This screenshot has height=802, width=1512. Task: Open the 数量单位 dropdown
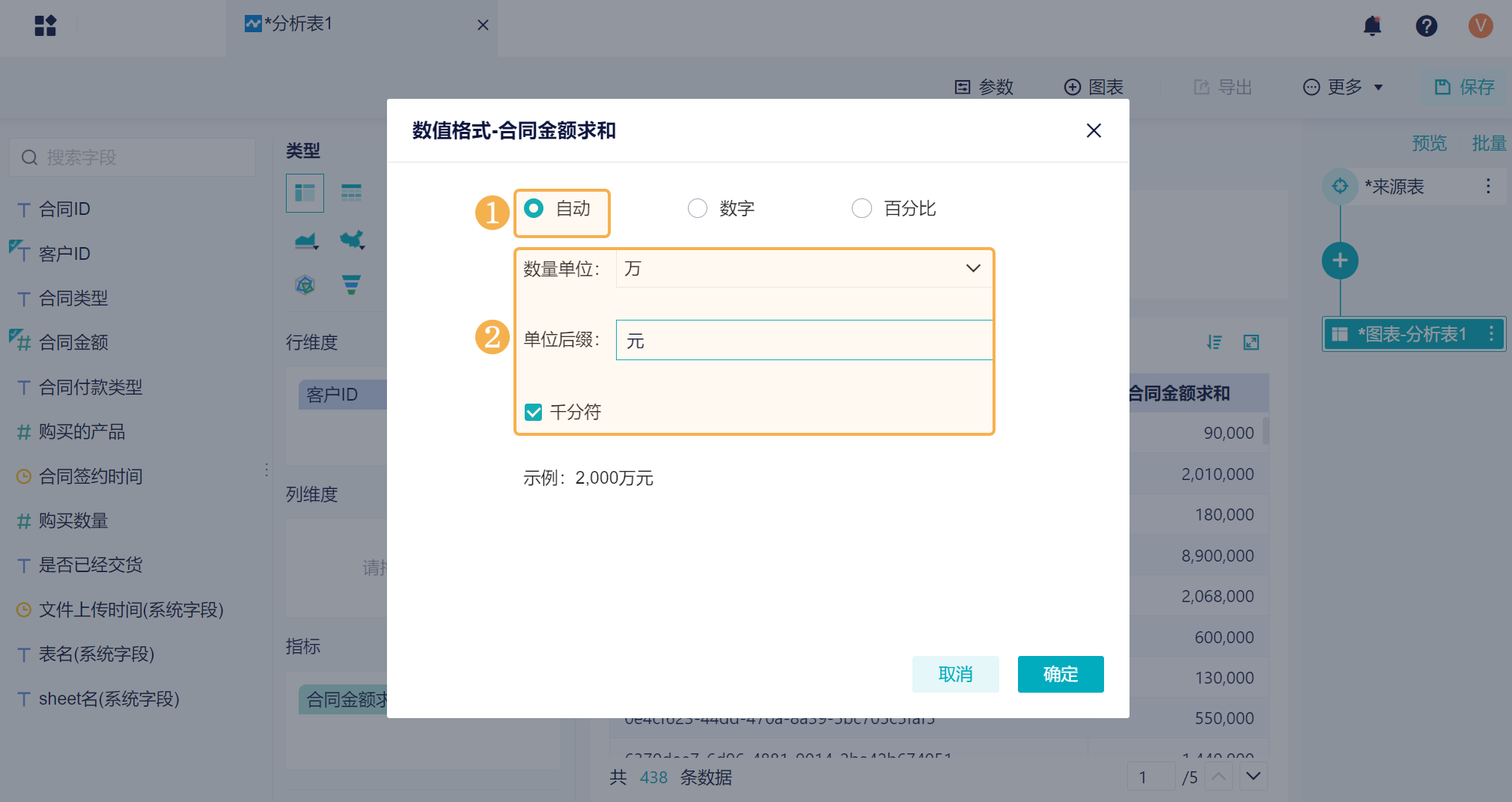[x=804, y=269]
